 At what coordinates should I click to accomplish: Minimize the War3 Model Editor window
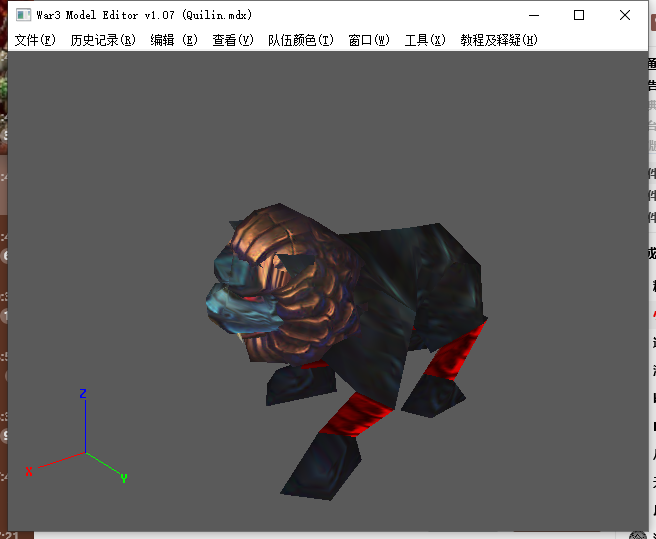(534, 15)
